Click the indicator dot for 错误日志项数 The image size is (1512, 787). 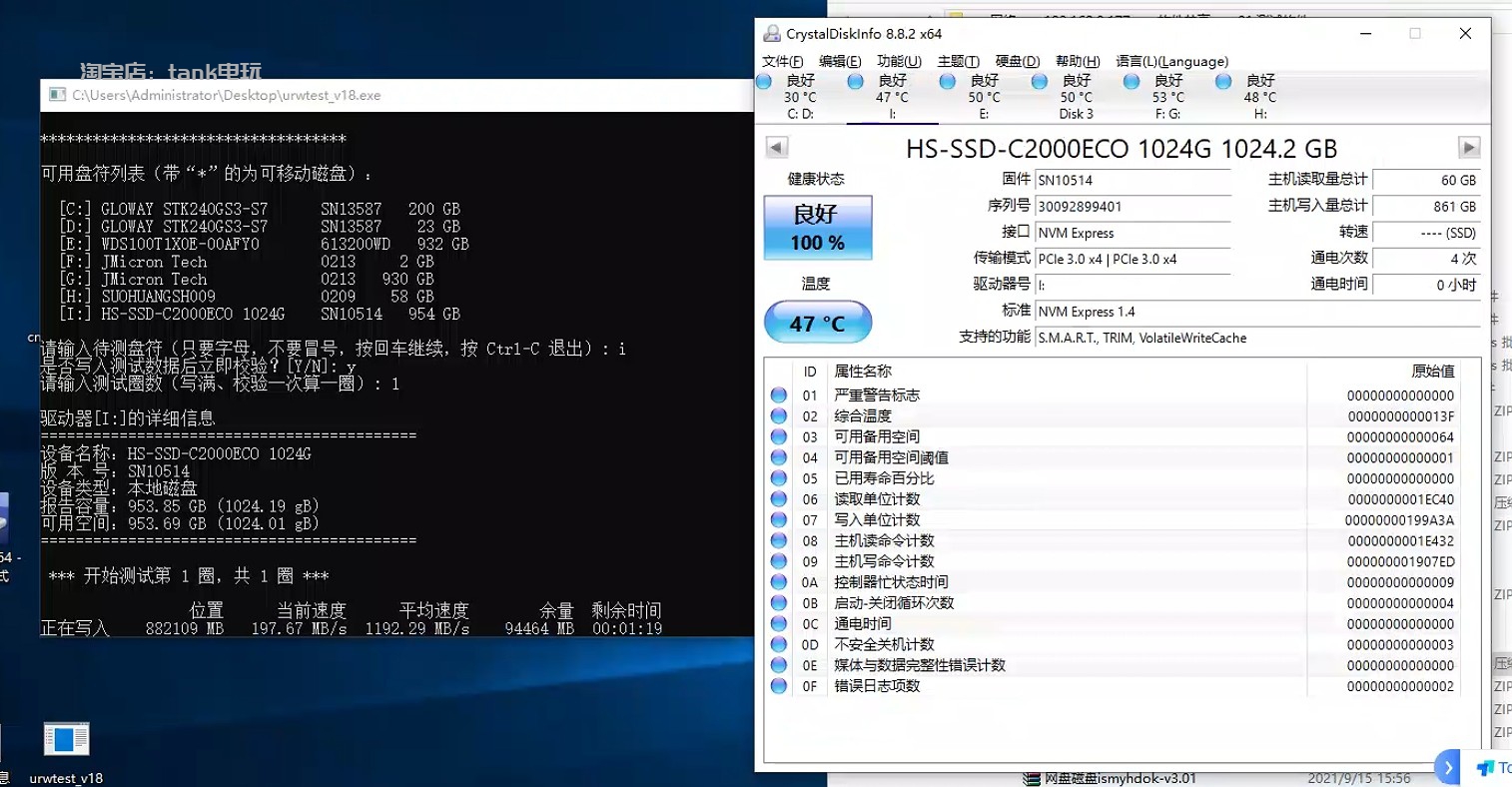tap(778, 686)
